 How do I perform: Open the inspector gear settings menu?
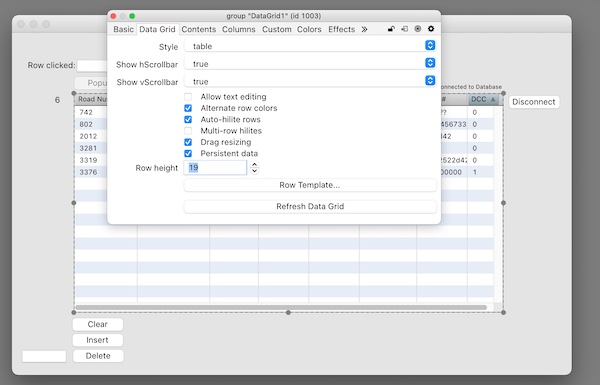coord(431,29)
